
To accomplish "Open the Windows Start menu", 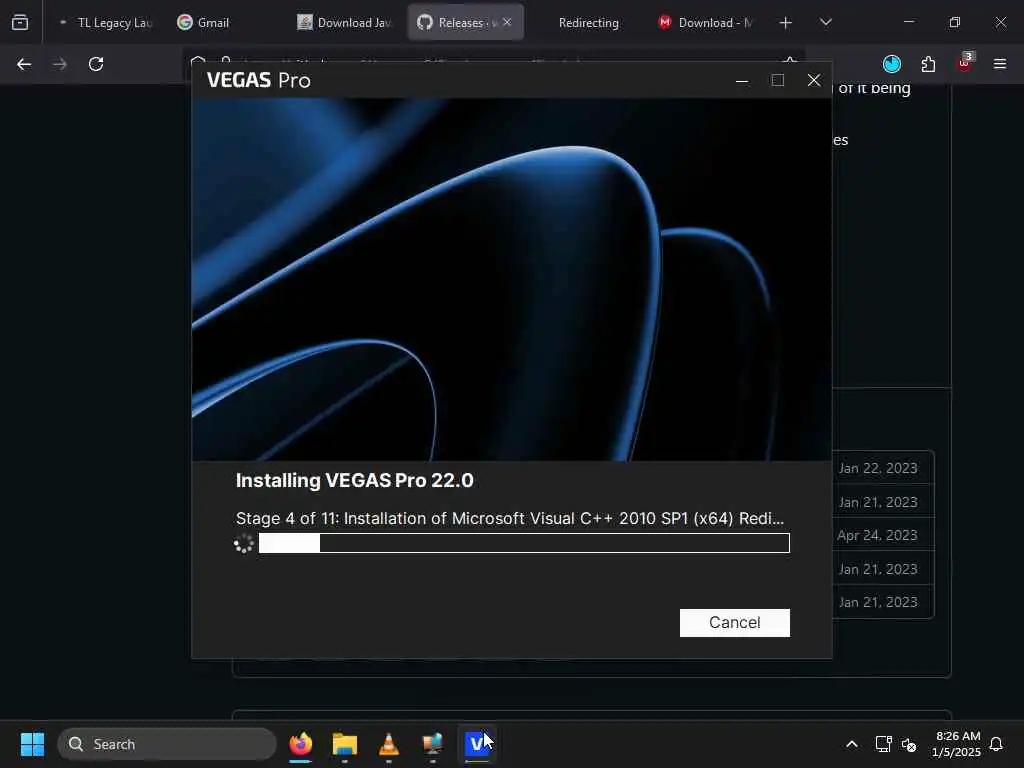I will click(x=32, y=744).
